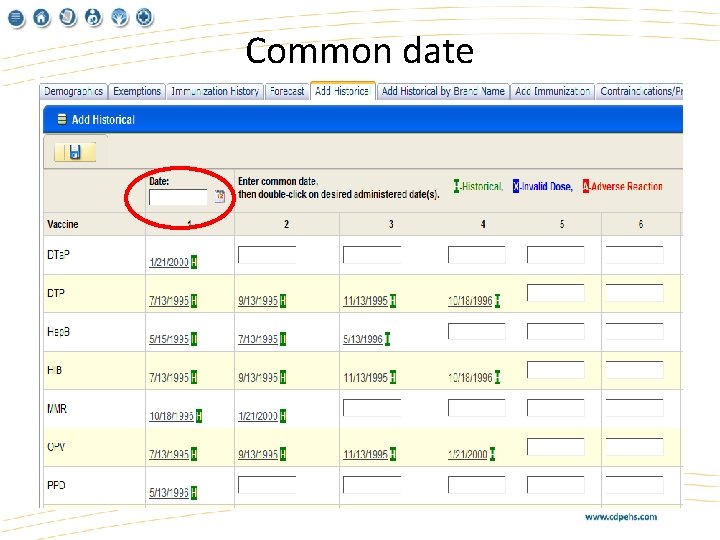This screenshot has height=540, width=720.
Task: Click MMR dose 3 date field
Action: click(x=372, y=408)
